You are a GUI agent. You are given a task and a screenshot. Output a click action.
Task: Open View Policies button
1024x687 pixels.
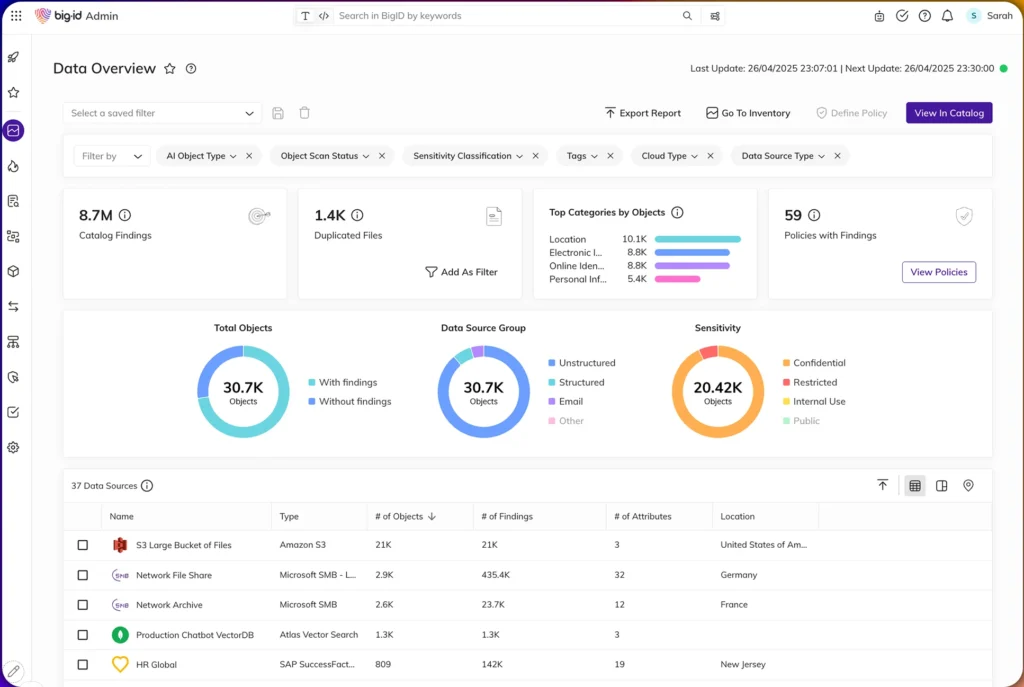pyautogui.click(x=938, y=272)
